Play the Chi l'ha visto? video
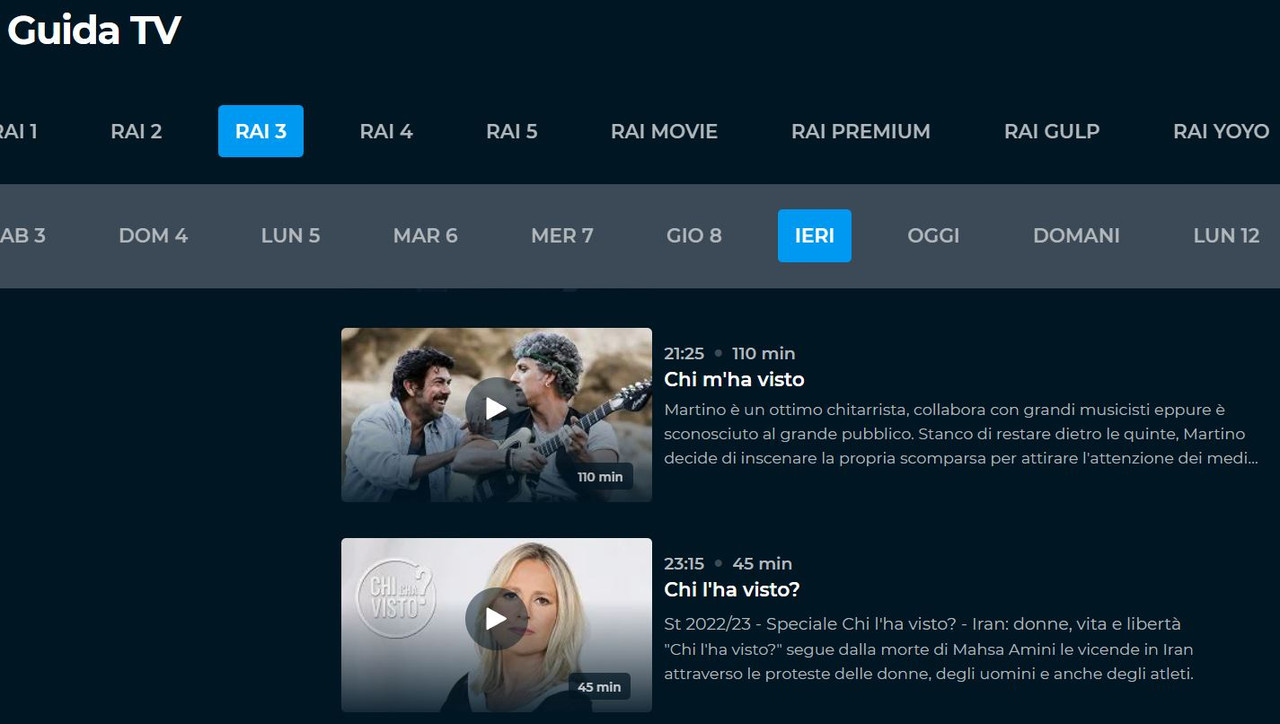Image resolution: width=1280 pixels, height=724 pixels. pos(496,619)
